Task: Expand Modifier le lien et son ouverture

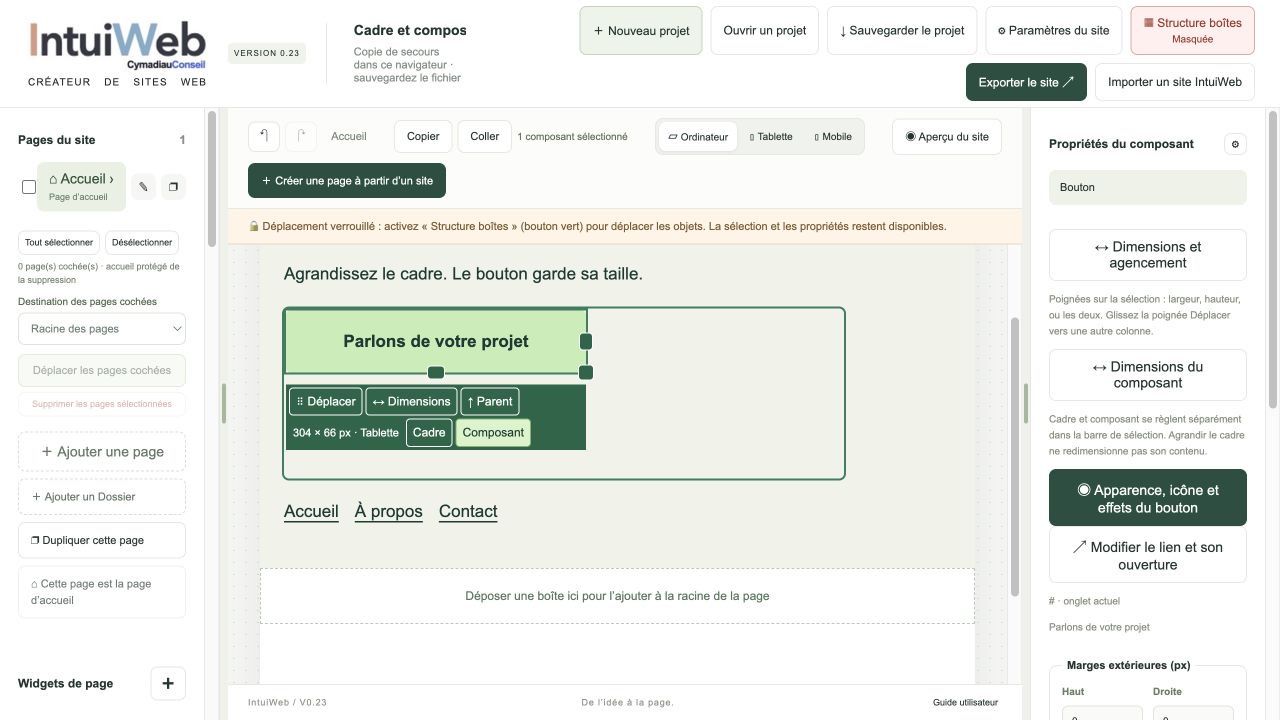Action: point(1148,556)
